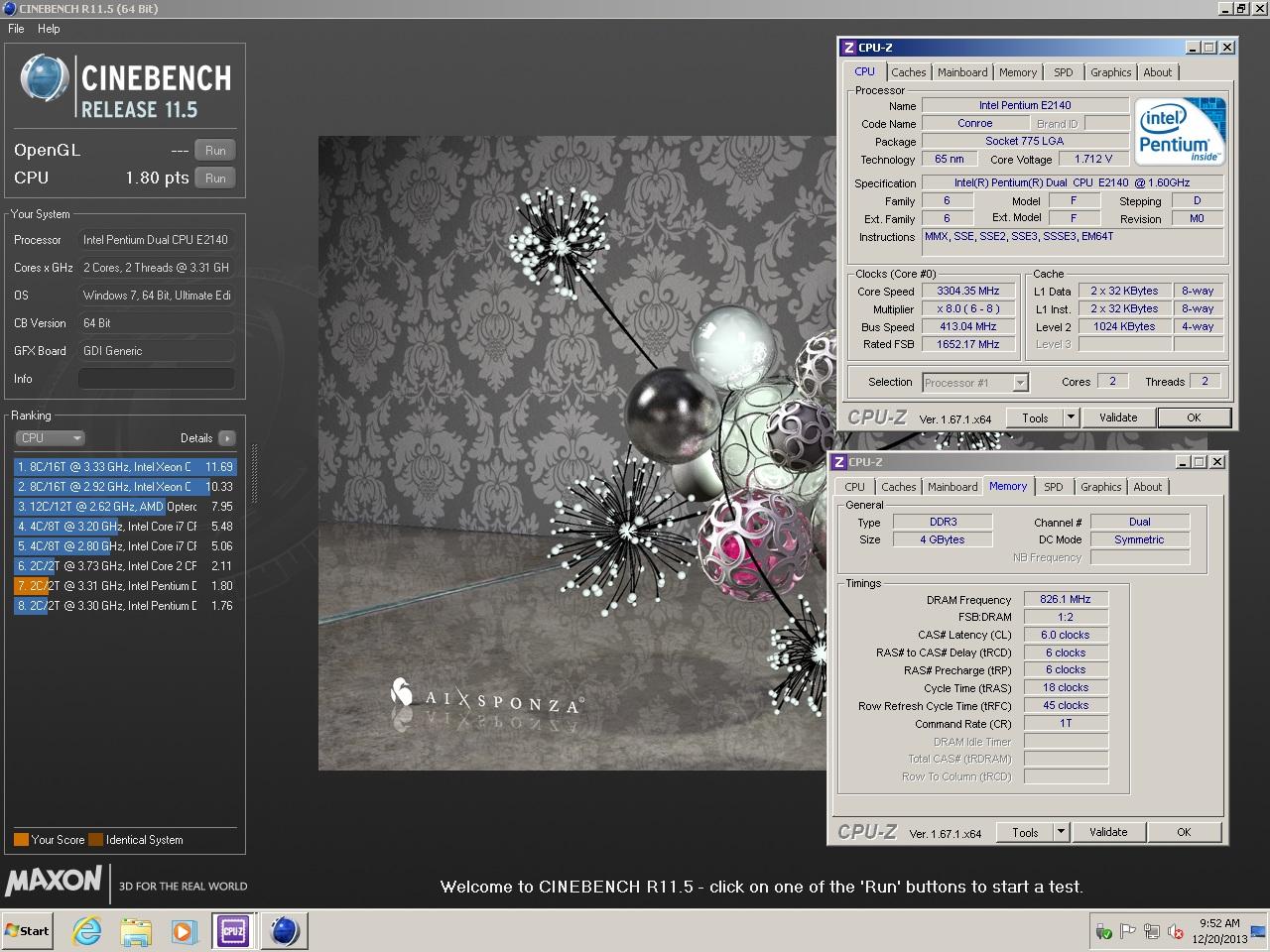Switch to Caches tab in lower CPU-Z window
This screenshot has height=952, width=1270.
tap(899, 487)
